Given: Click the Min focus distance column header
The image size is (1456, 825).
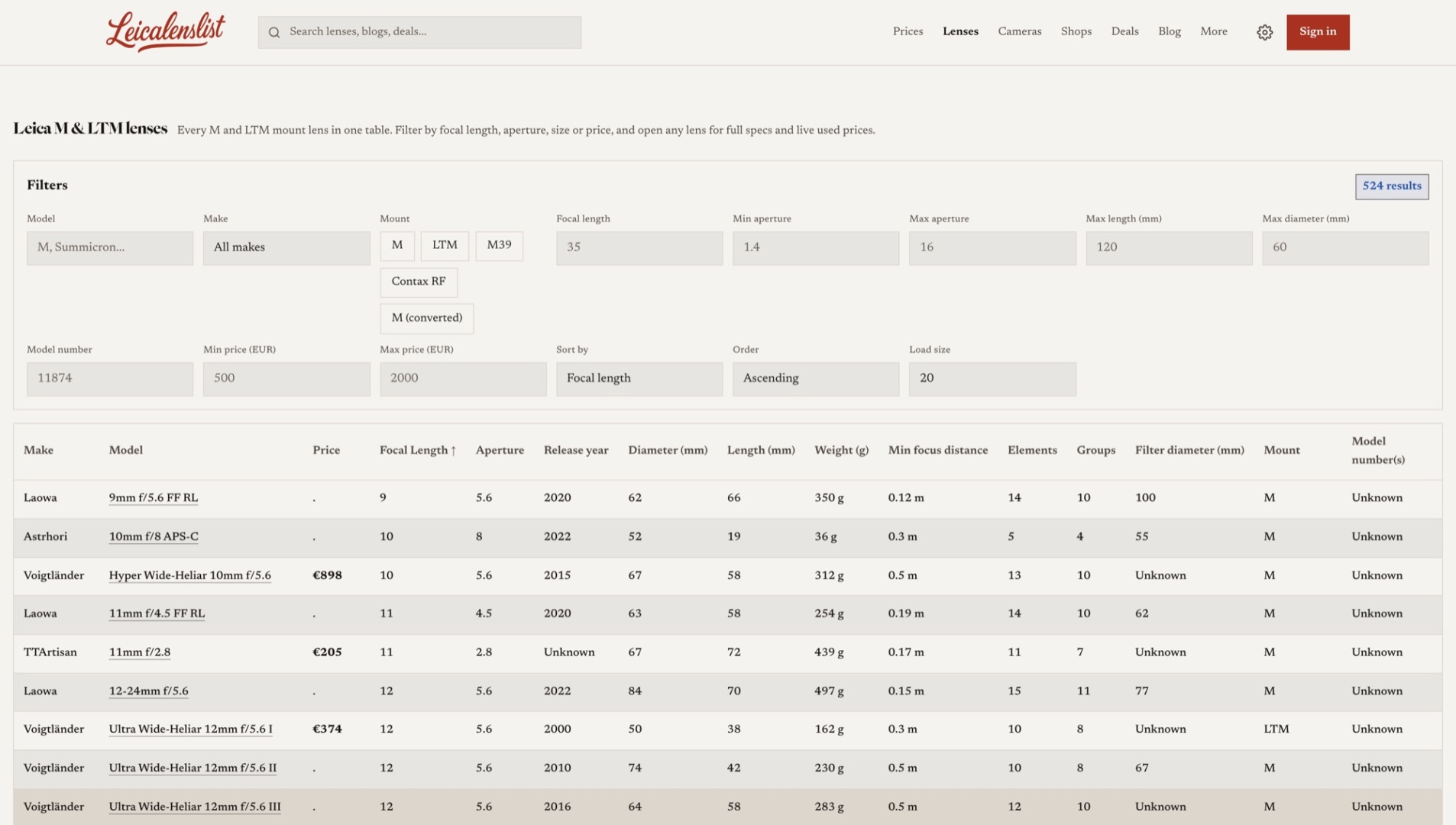Looking at the screenshot, I should 938,451.
